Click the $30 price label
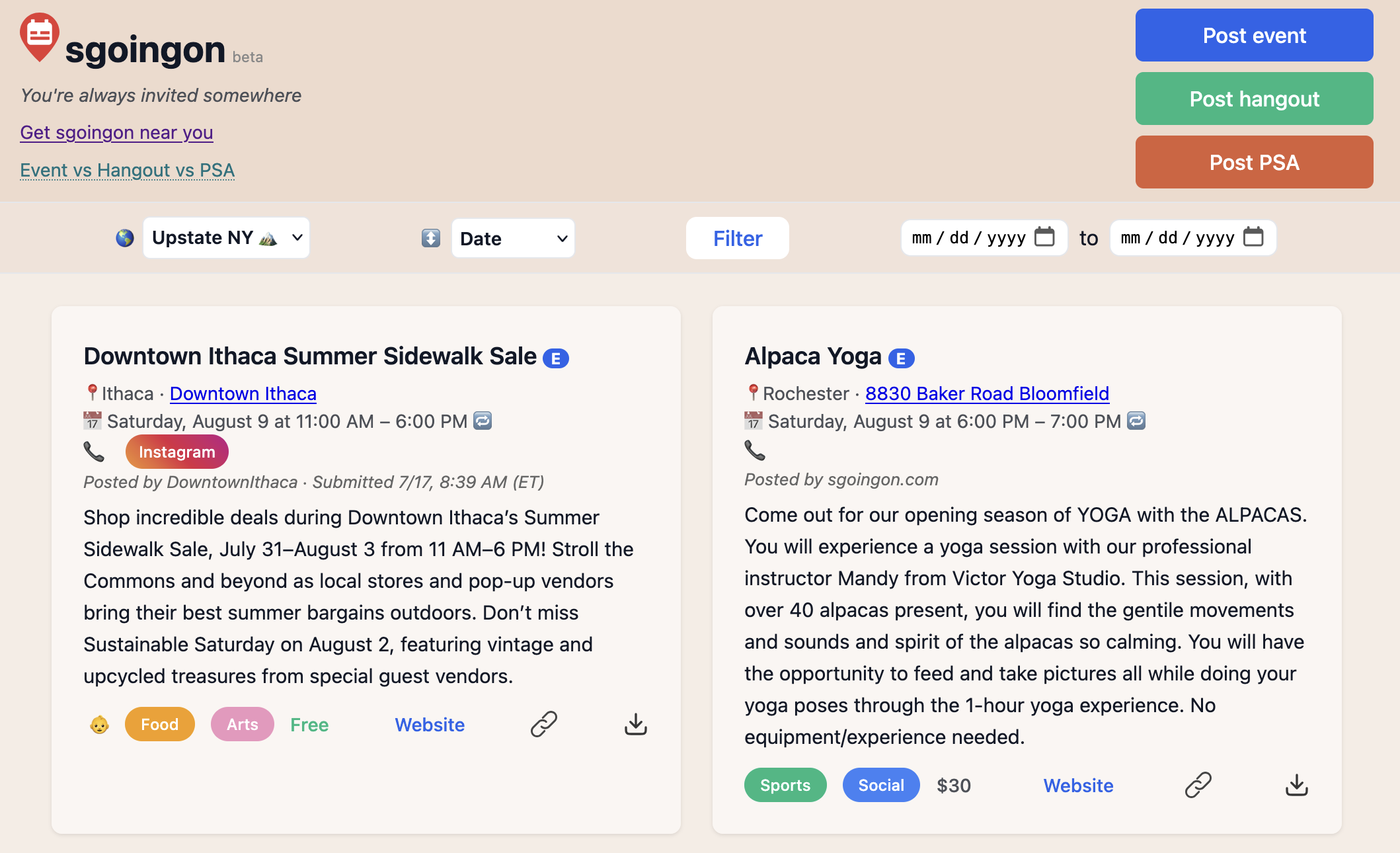This screenshot has height=853, width=1400. [x=954, y=786]
